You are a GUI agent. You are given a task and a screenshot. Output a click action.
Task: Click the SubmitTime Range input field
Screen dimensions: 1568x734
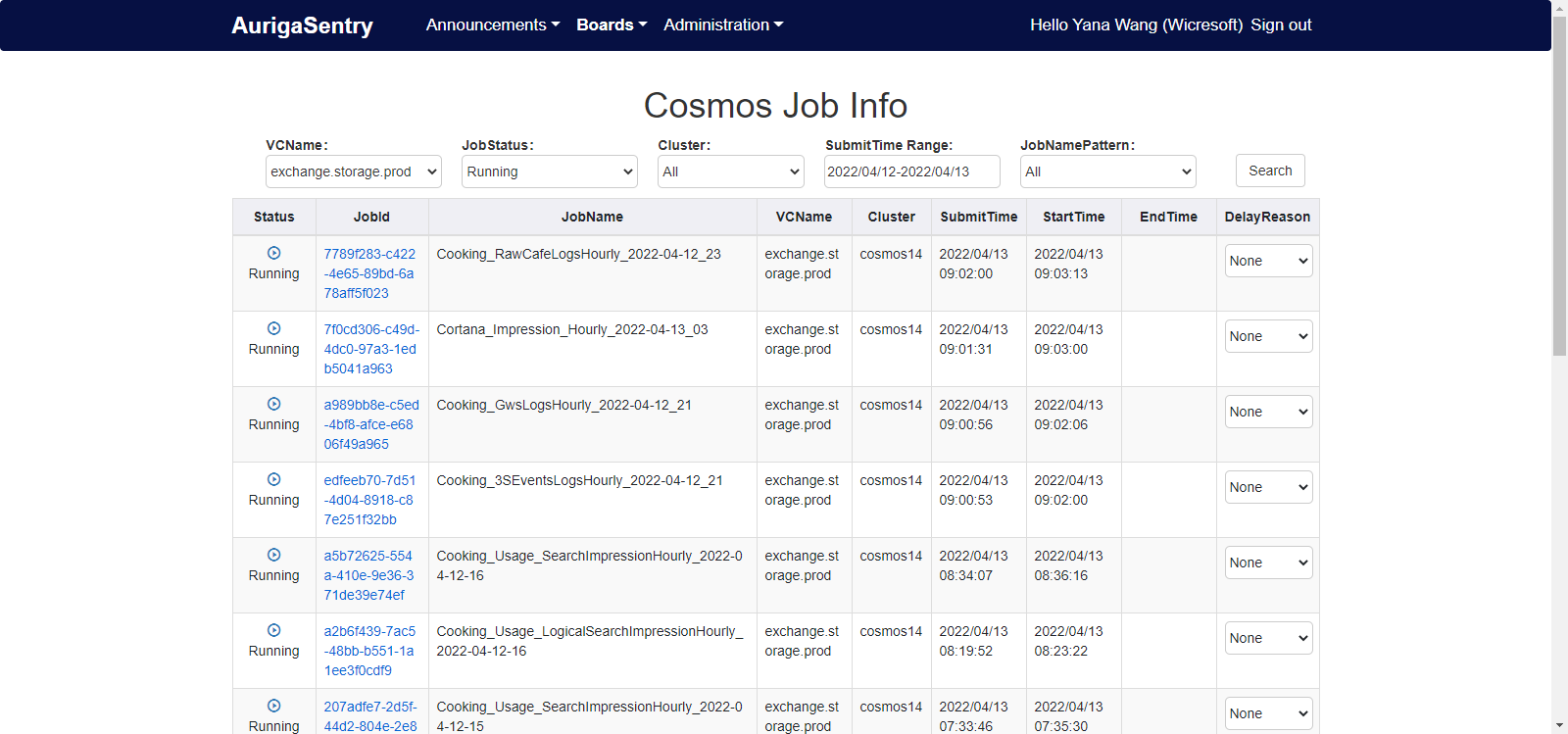click(912, 171)
